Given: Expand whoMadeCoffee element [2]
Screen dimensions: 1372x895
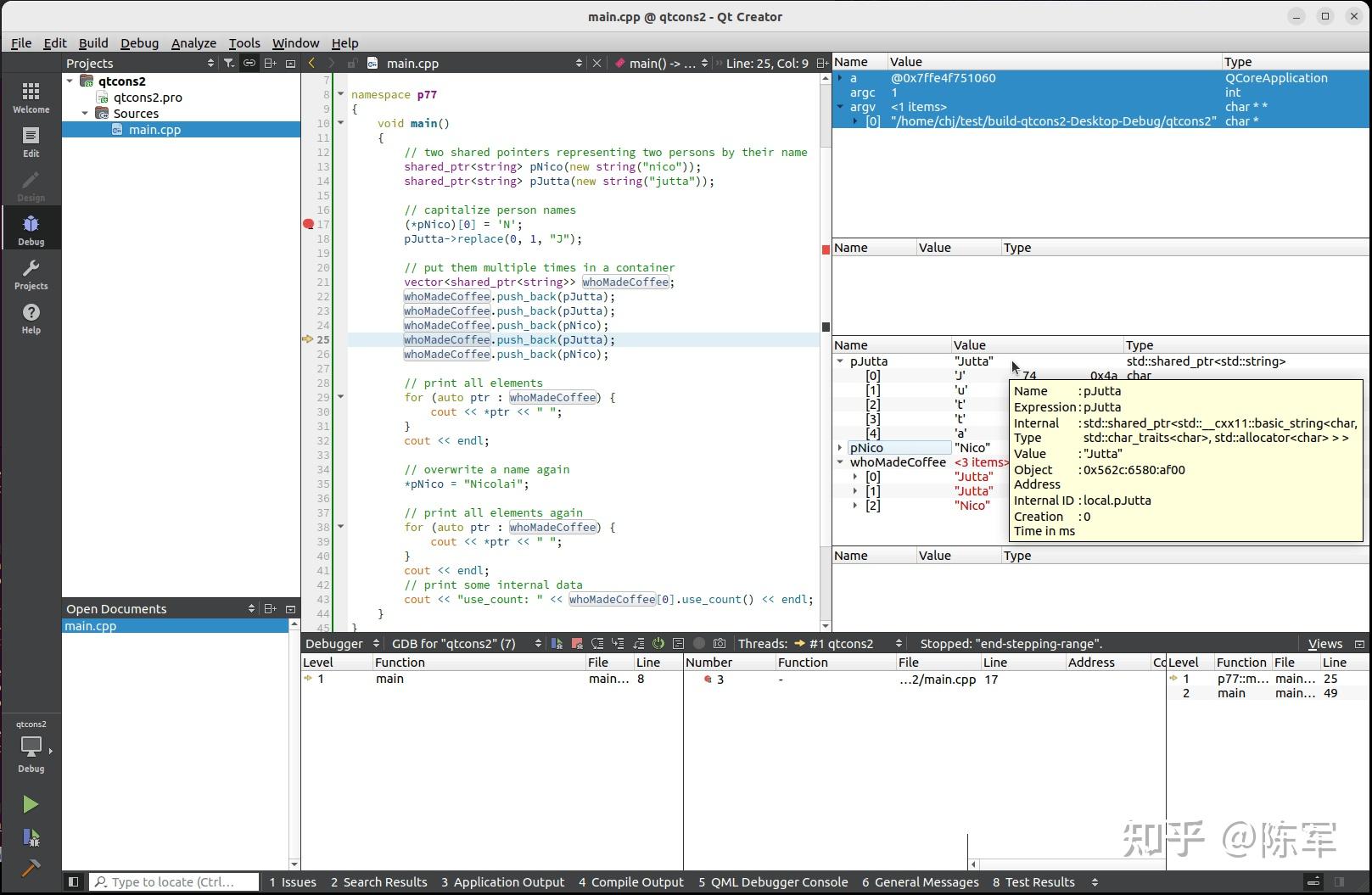Looking at the screenshot, I should (x=855, y=506).
